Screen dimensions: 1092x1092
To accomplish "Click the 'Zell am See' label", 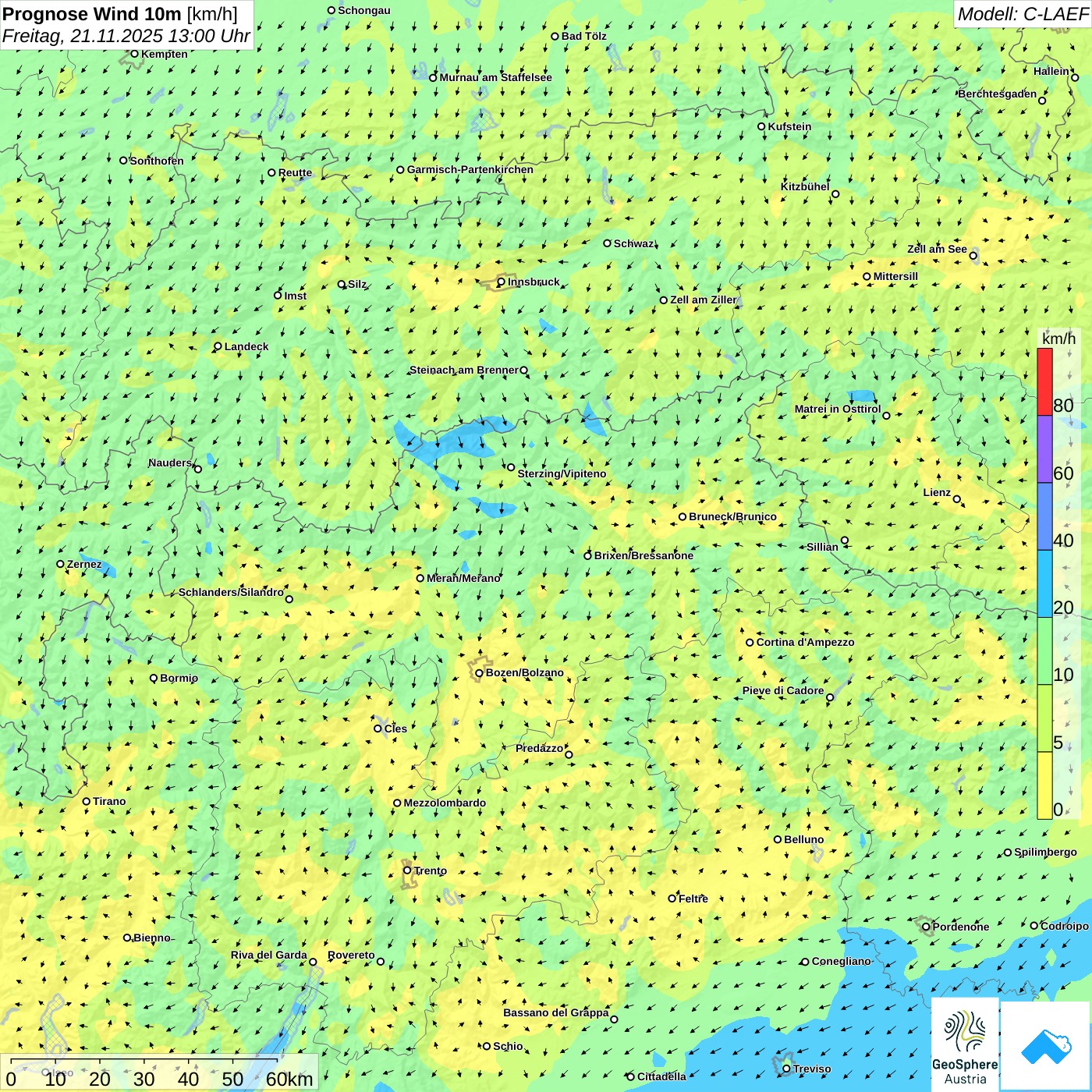I will coord(937,249).
